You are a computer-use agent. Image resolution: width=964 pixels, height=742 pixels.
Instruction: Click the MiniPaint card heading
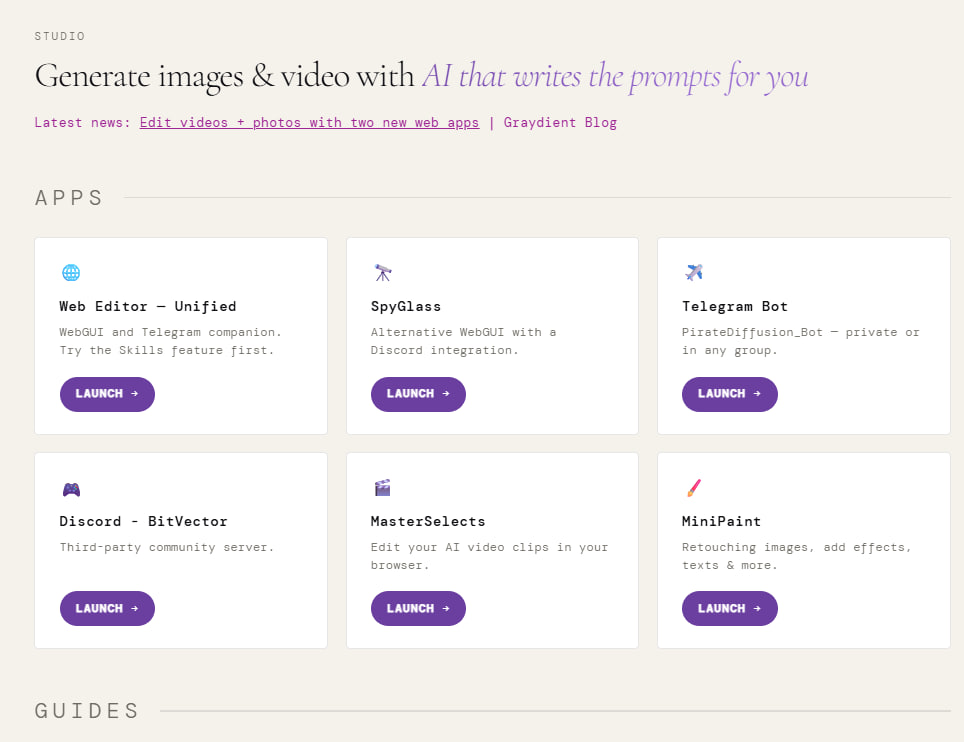click(x=721, y=522)
